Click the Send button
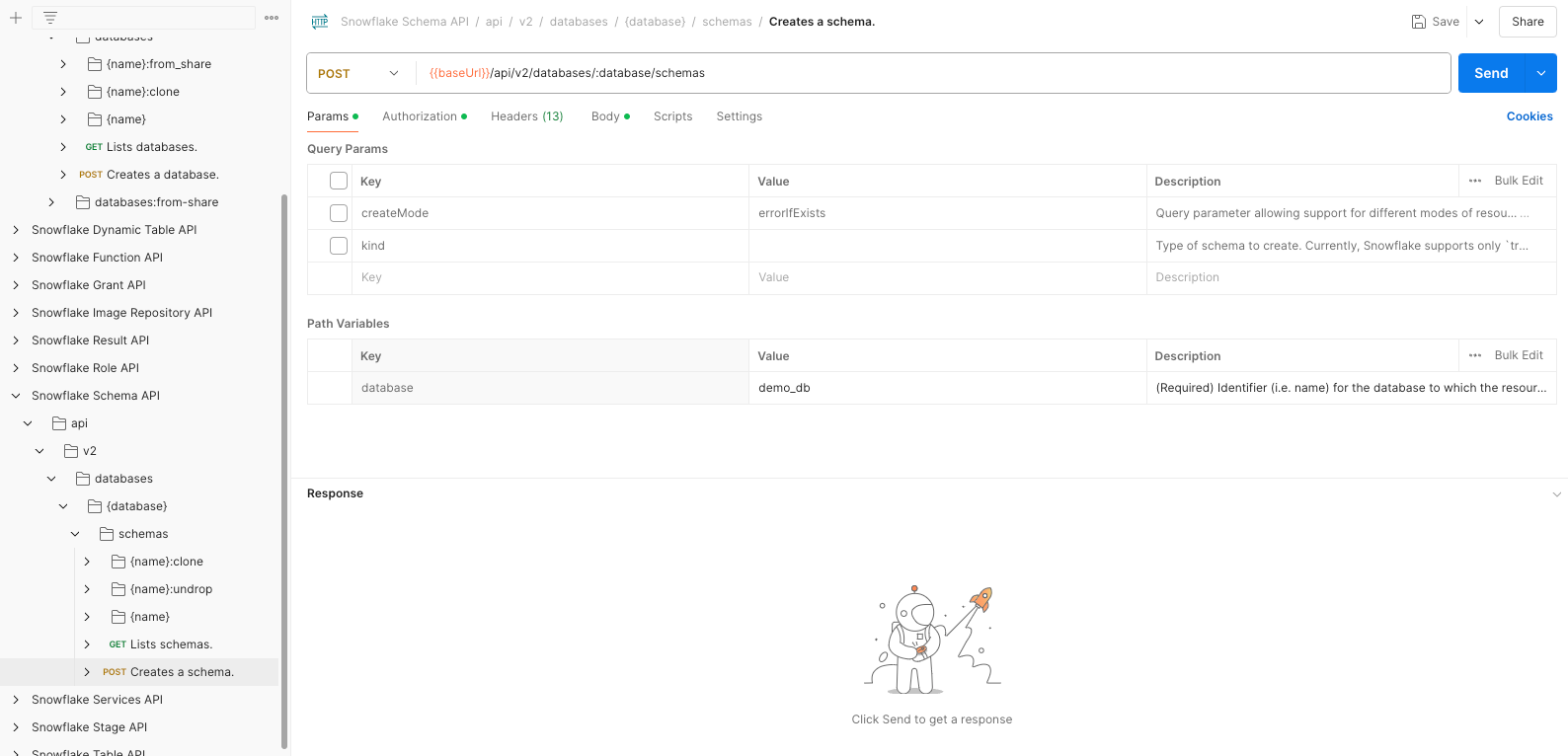This screenshot has width=1568, height=756. point(1491,73)
